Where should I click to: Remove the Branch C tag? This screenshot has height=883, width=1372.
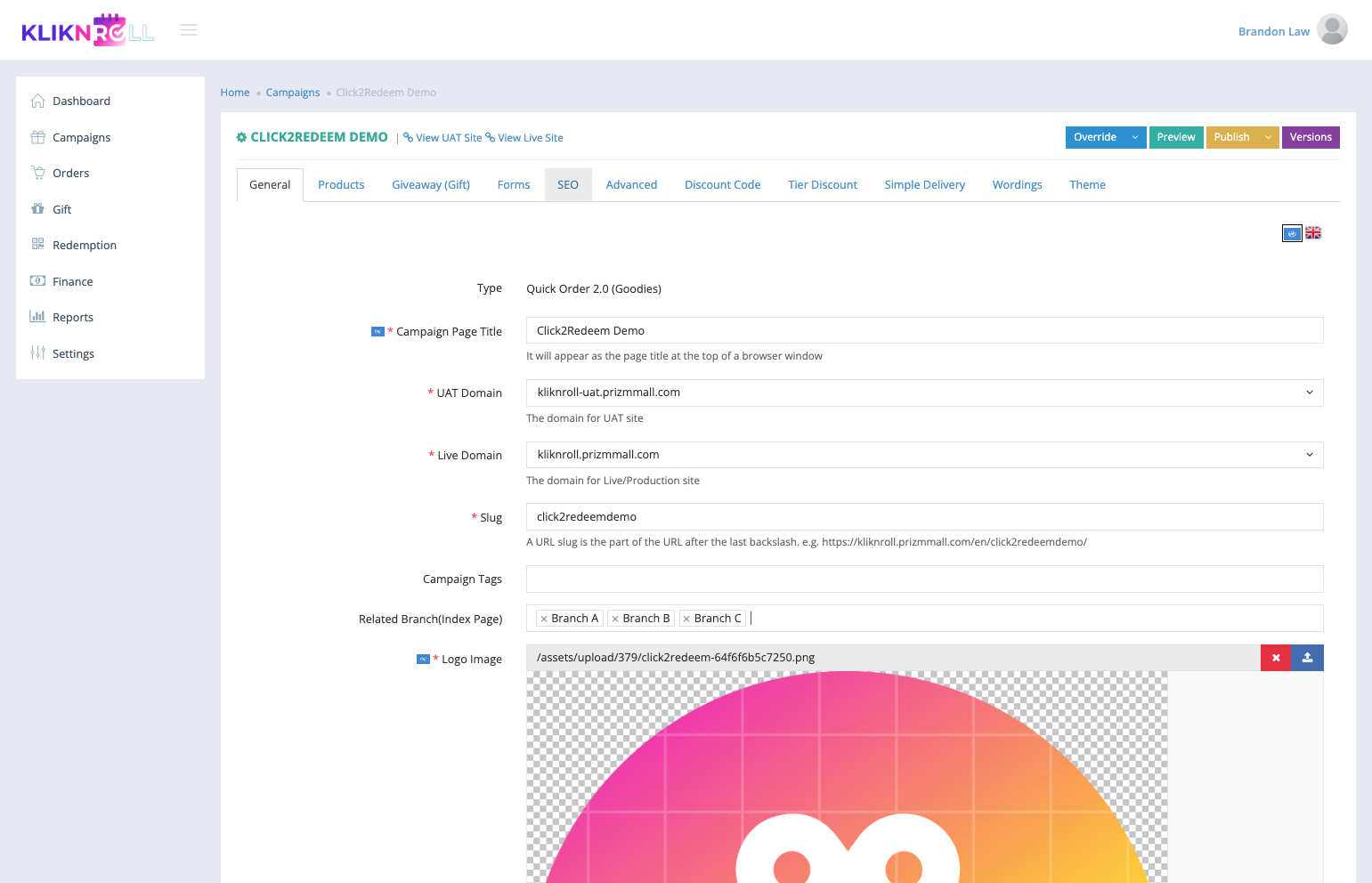click(686, 619)
